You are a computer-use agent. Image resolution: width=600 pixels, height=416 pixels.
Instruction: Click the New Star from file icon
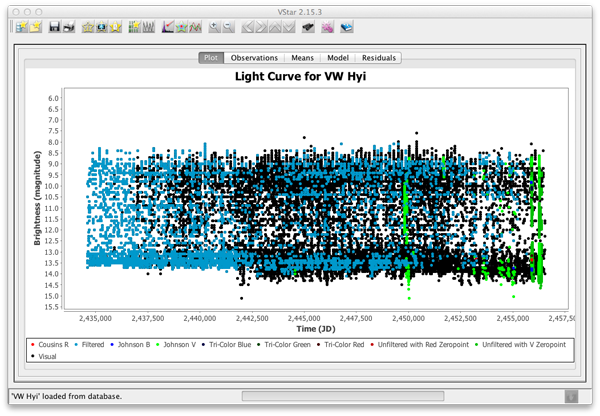(x=35, y=27)
